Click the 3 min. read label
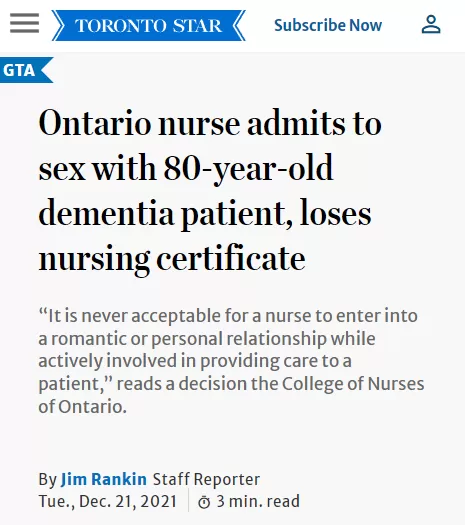 258,502
